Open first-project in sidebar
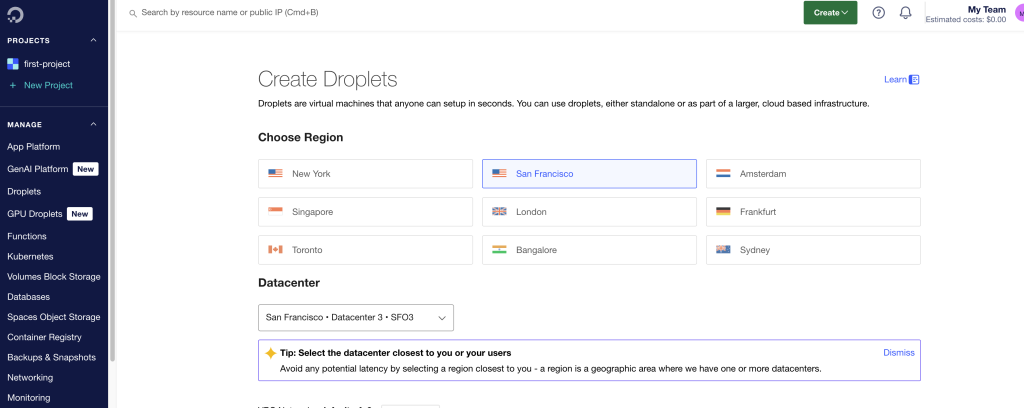This screenshot has height=408, width=1024. pos(47,64)
